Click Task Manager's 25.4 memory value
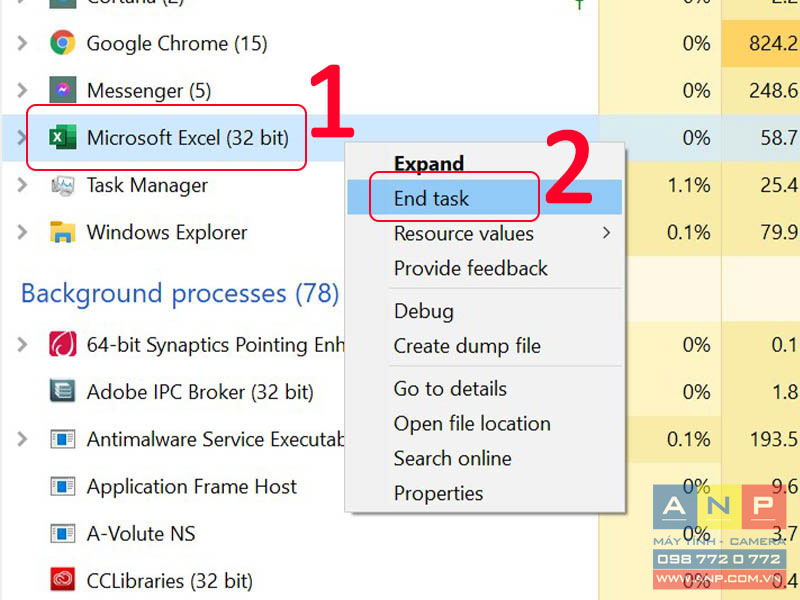The height and width of the screenshot is (600, 800). pos(779,185)
